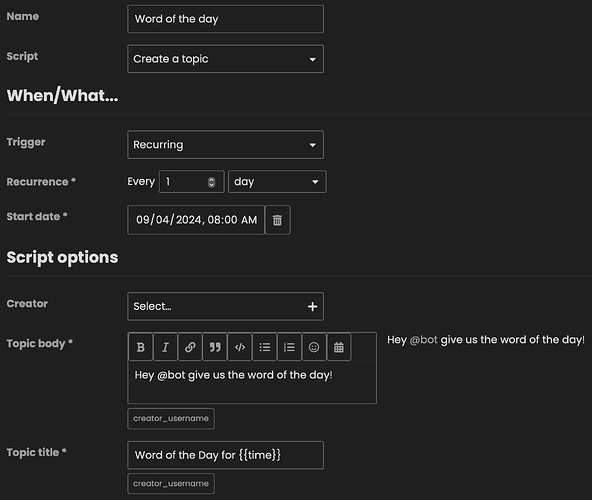
Task: Add a blockquote with the quote icon
Action: (215, 347)
